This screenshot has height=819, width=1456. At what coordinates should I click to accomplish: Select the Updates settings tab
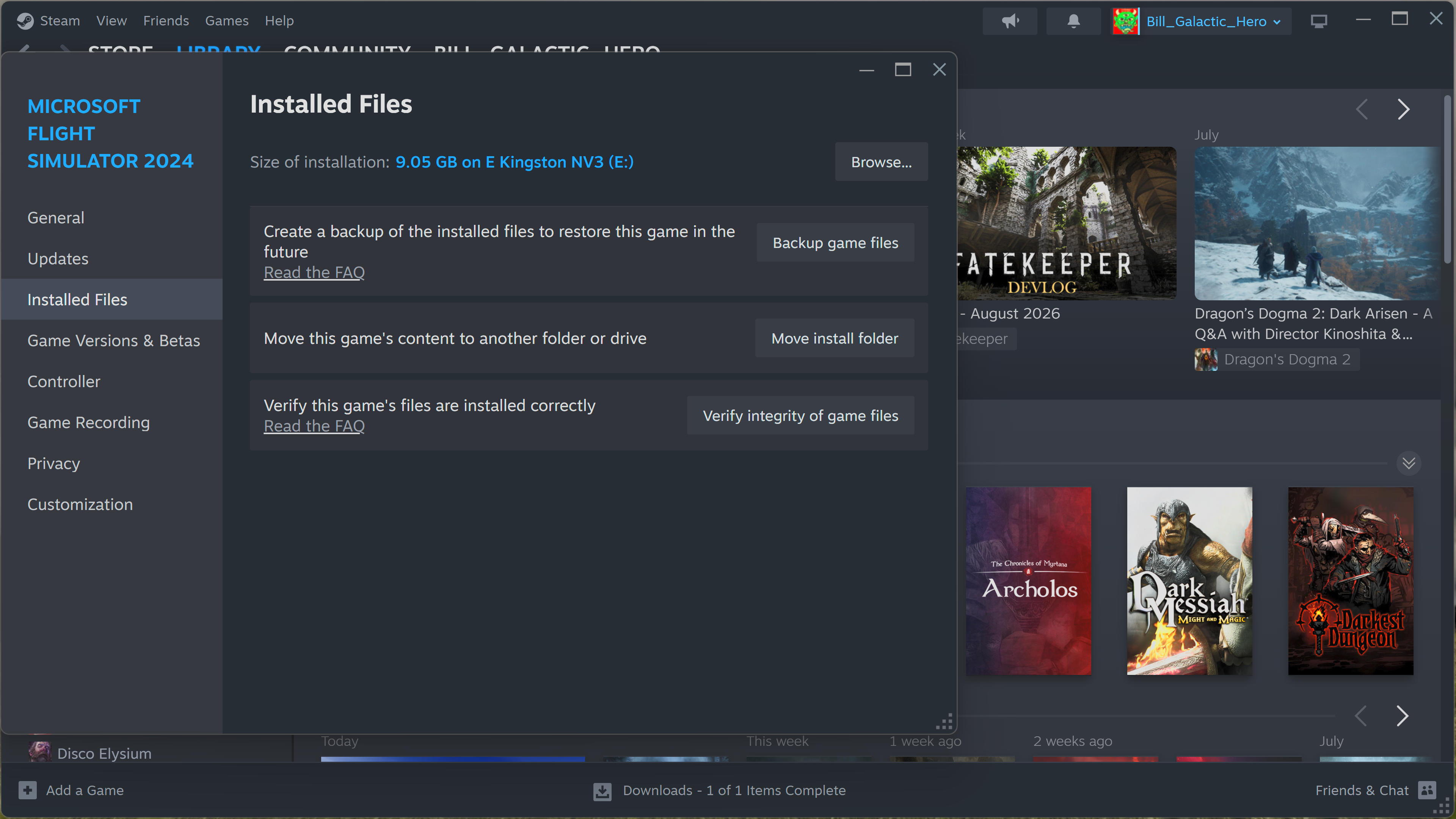[112, 258]
